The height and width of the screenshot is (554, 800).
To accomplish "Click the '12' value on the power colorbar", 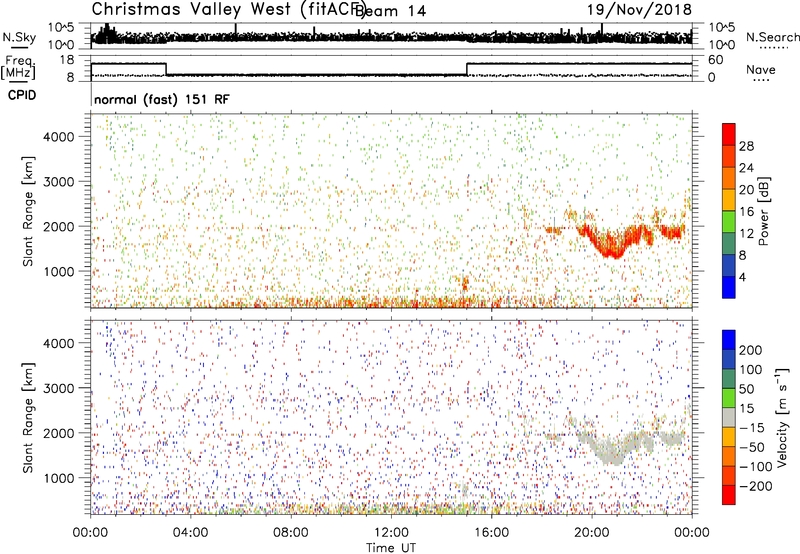I will click(746, 234).
